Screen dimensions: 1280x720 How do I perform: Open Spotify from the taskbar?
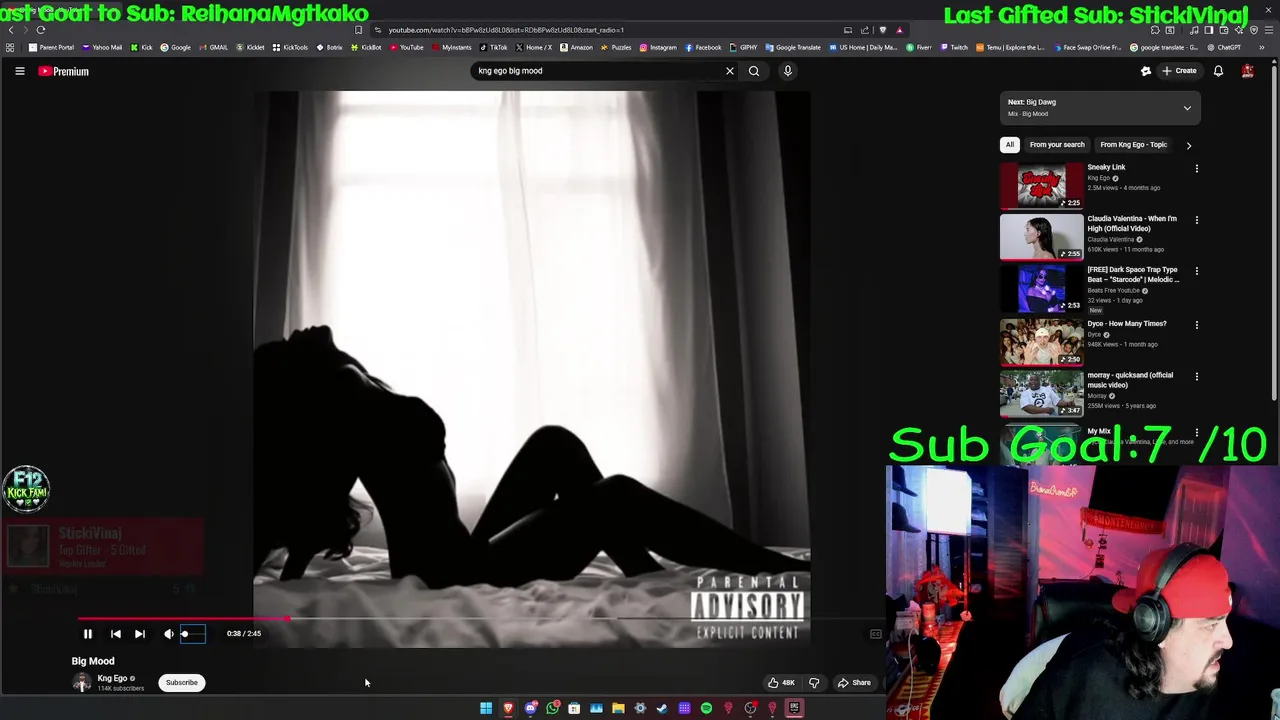coord(706,708)
